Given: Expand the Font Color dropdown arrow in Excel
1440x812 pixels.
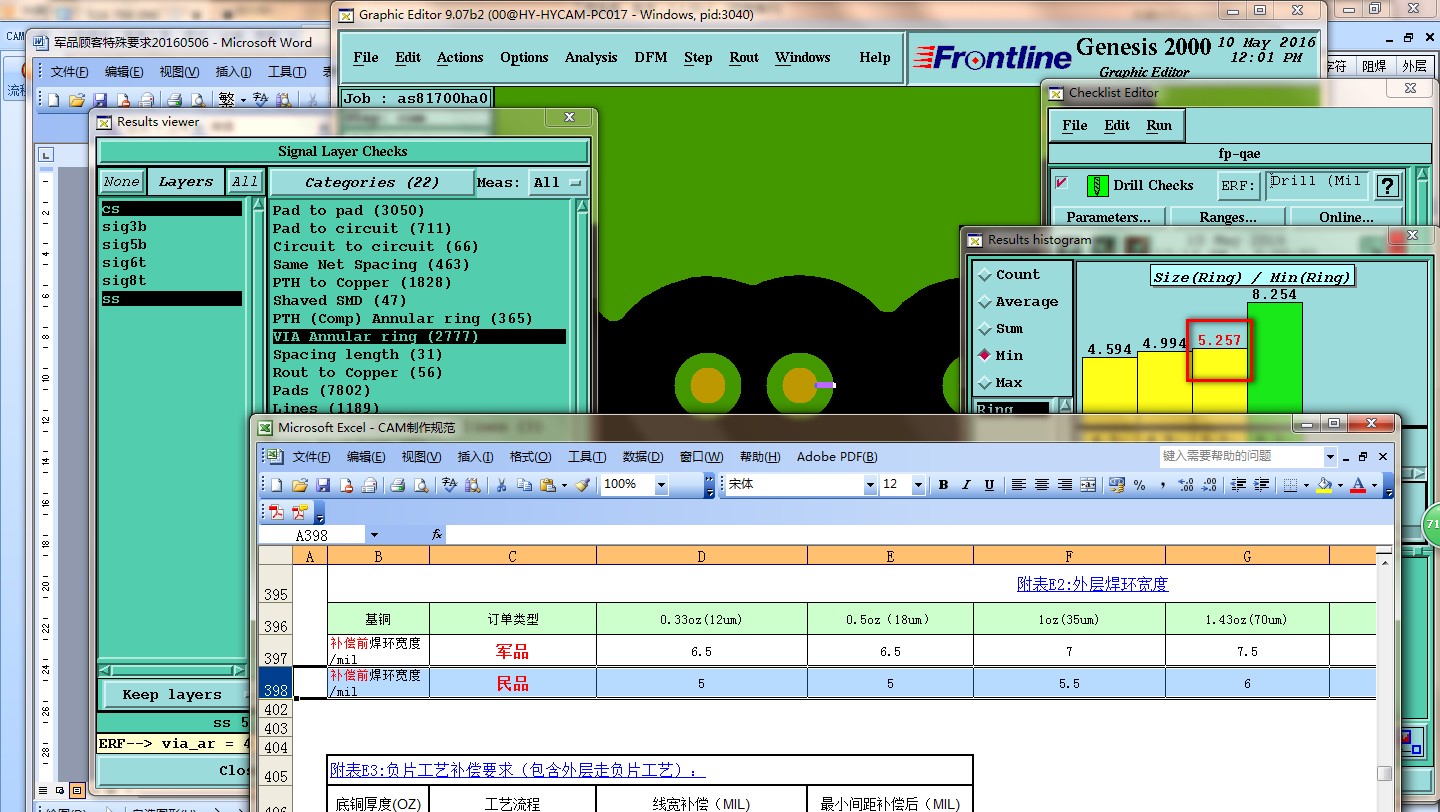Looking at the screenshot, I should click(1374, 485).
